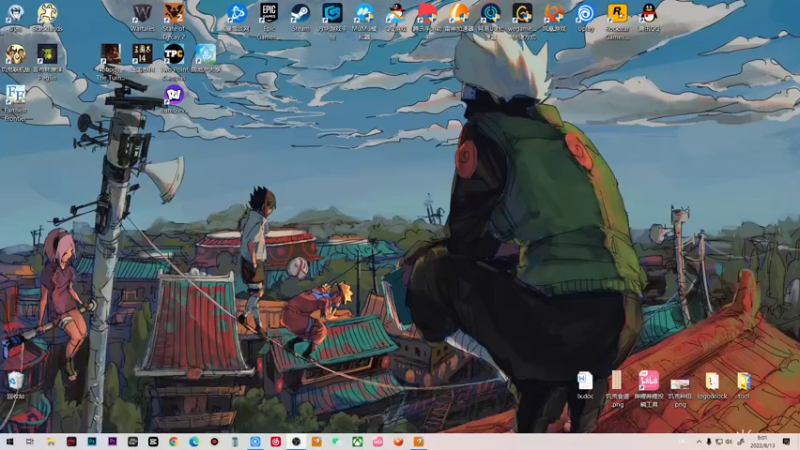Open the Rockstar Games Launcher shortcut
800x450 pixels.
point(617,21)
